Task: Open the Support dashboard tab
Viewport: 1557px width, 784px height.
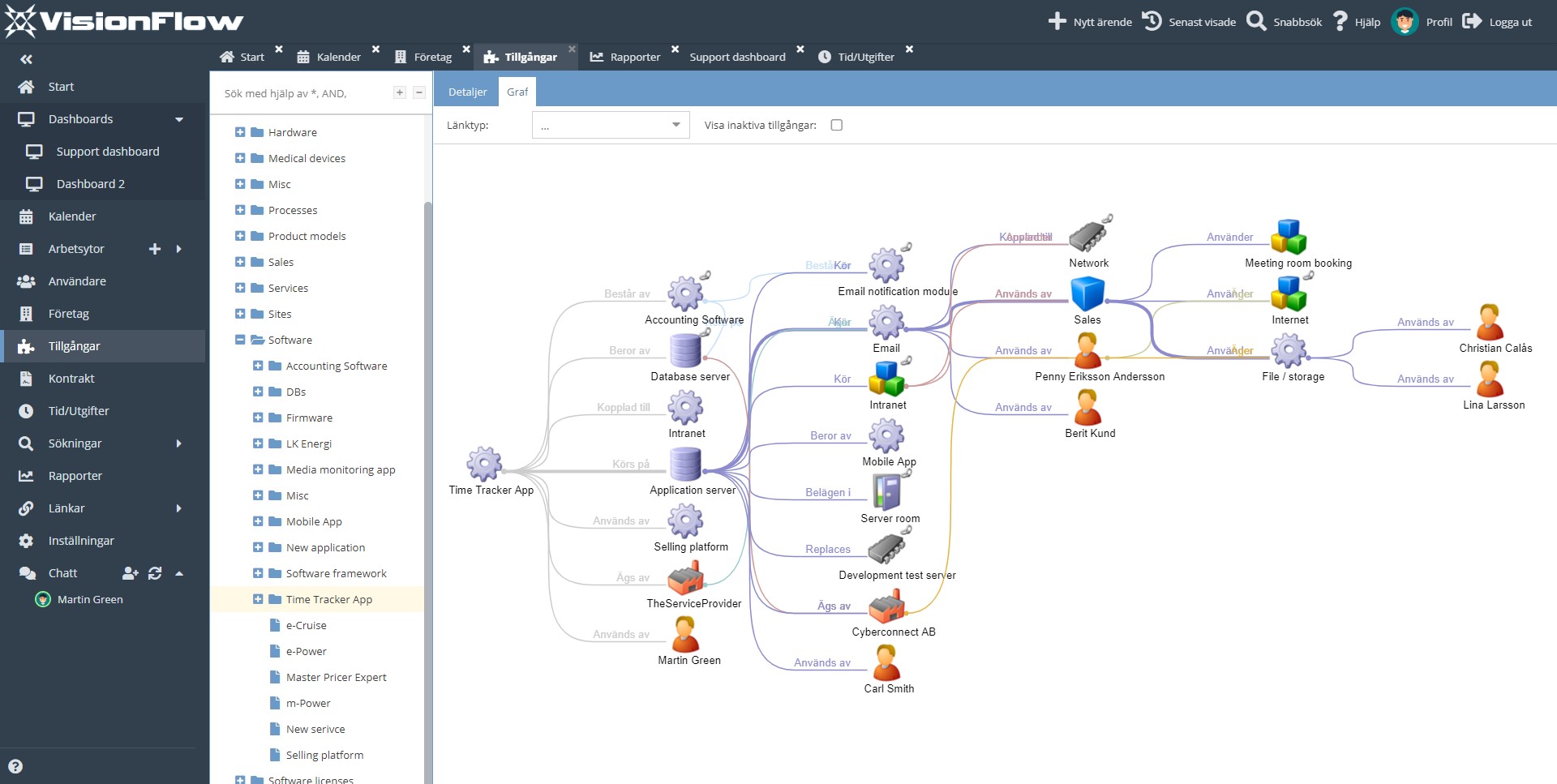Action: pos(737,56)
